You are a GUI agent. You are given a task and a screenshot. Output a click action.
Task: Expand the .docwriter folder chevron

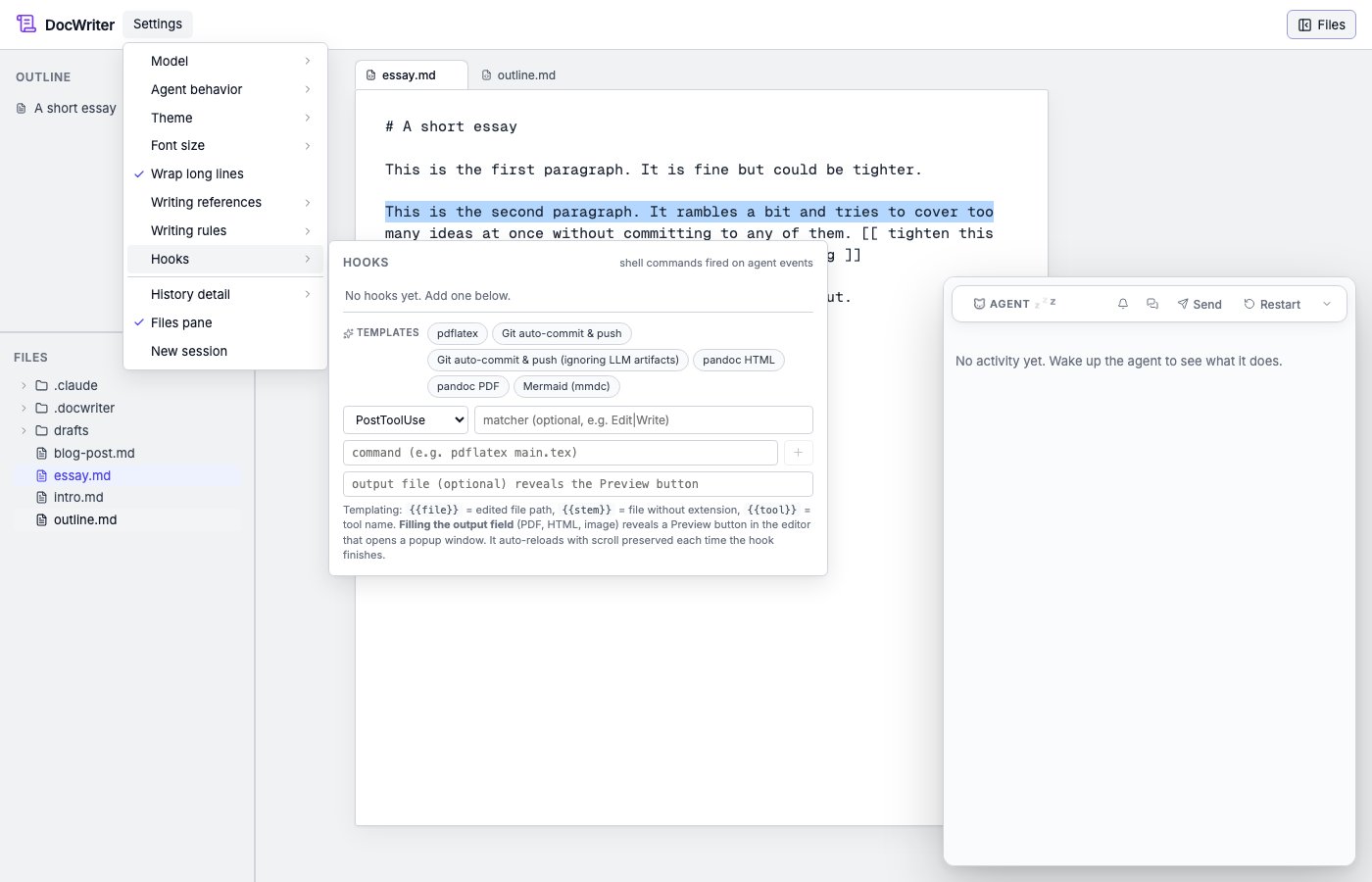24,408
